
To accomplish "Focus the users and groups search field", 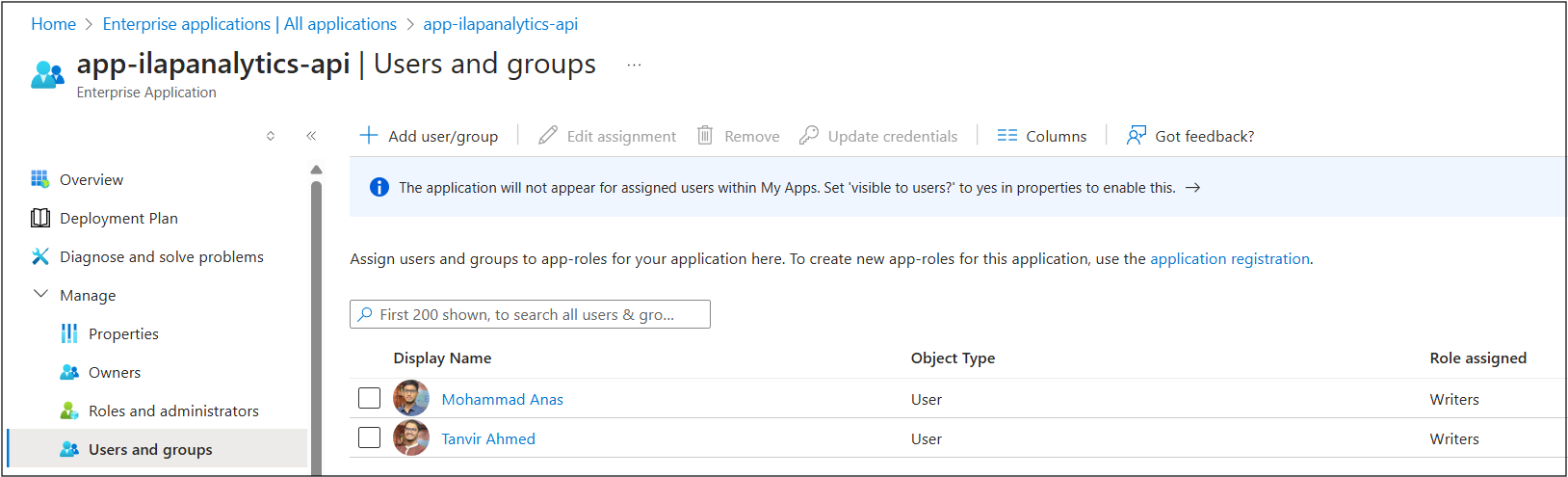I will 530,314.
